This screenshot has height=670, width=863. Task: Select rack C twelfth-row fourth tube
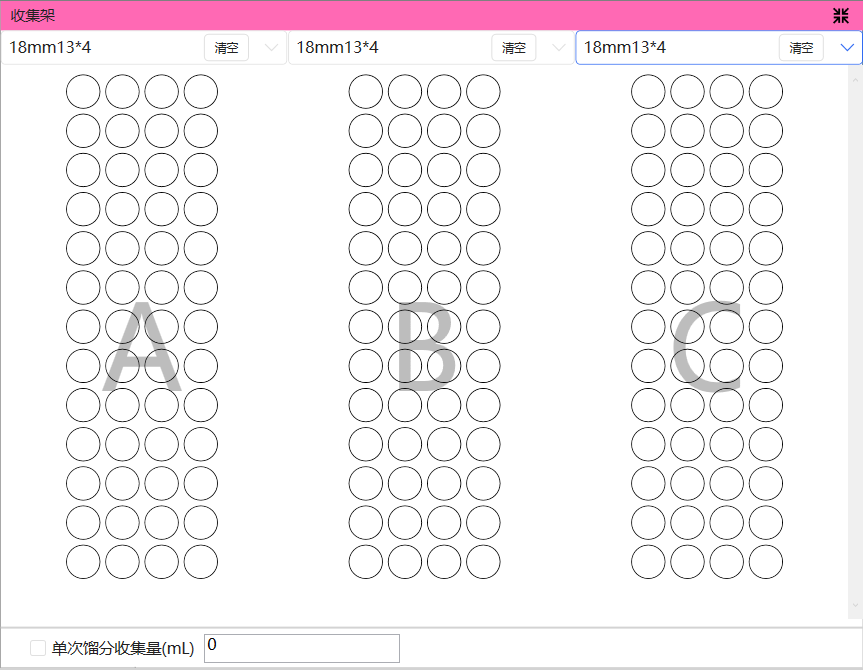(x=766, y=522)
